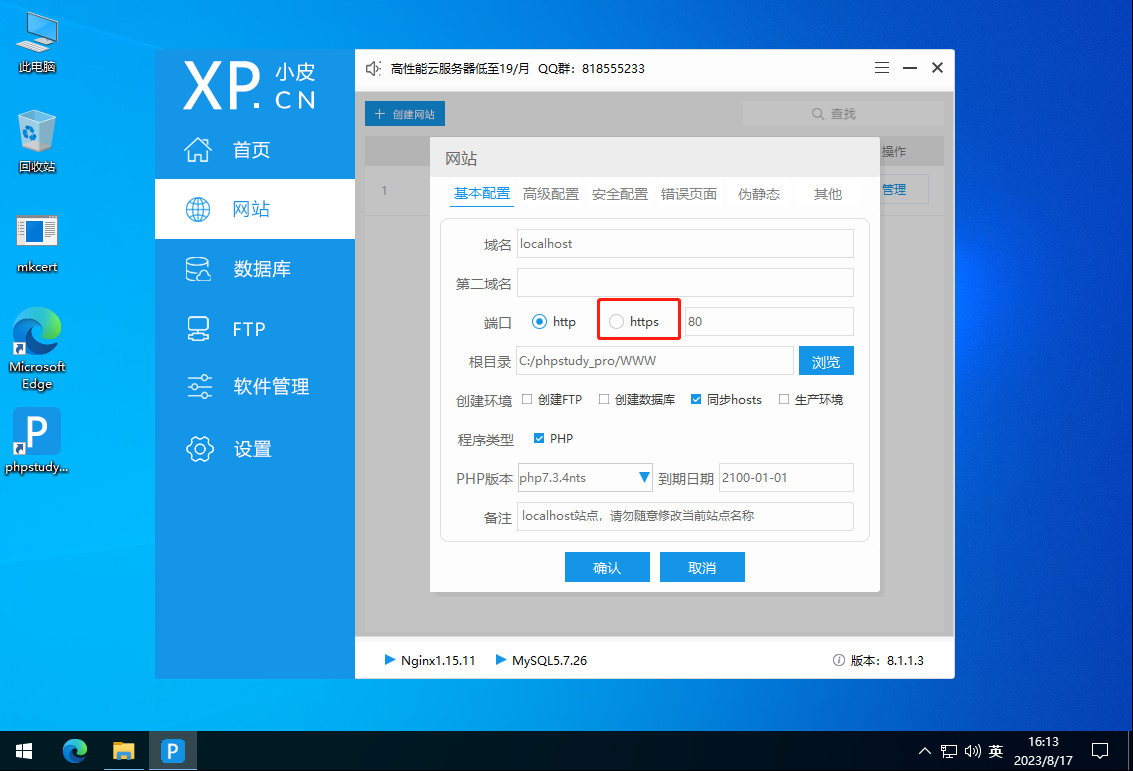
Task: Uncheck the 同步hosts checkbox
Action: point(696,399)
